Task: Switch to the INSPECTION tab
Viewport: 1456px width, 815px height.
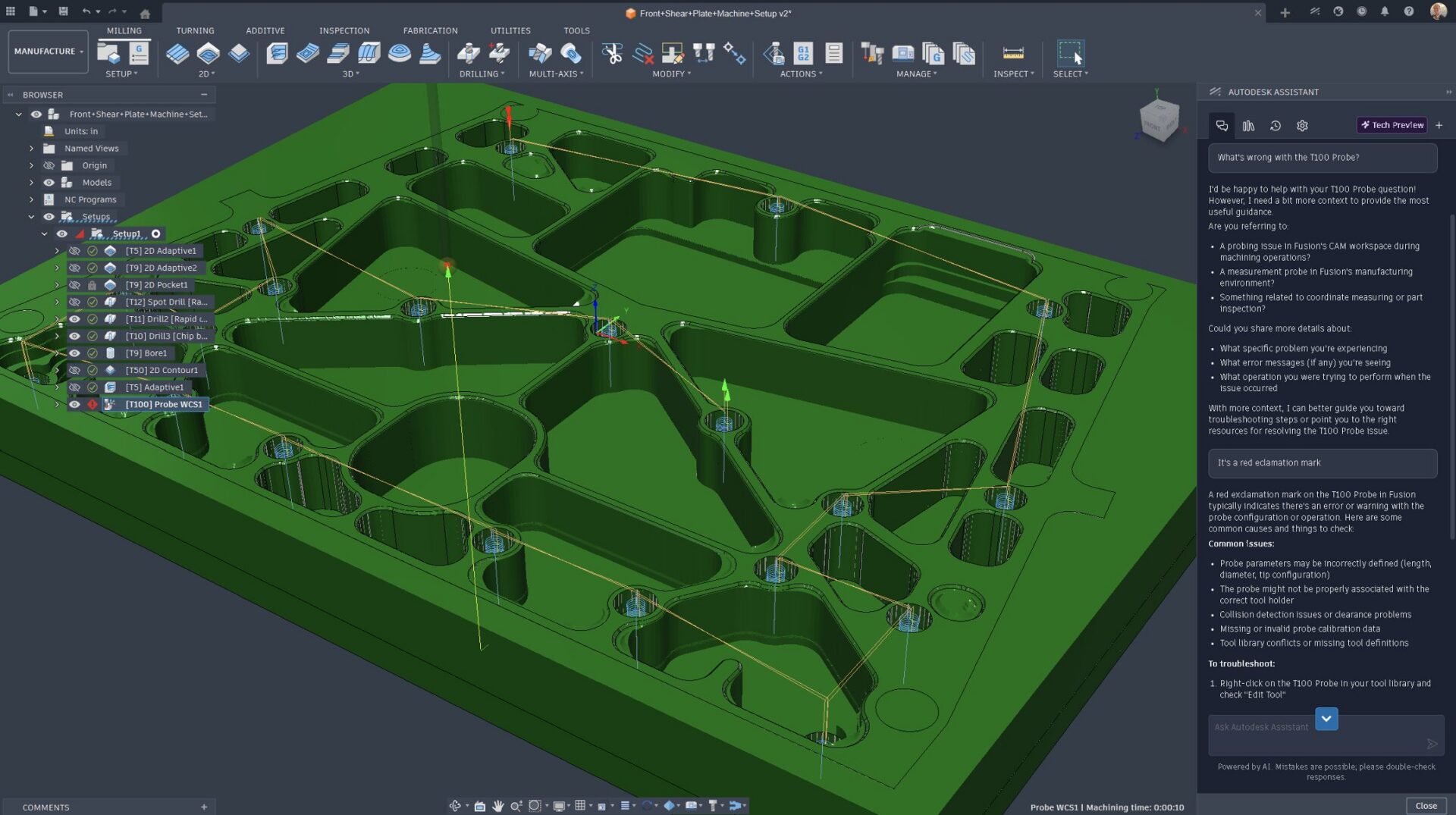Action: [344, 31]
